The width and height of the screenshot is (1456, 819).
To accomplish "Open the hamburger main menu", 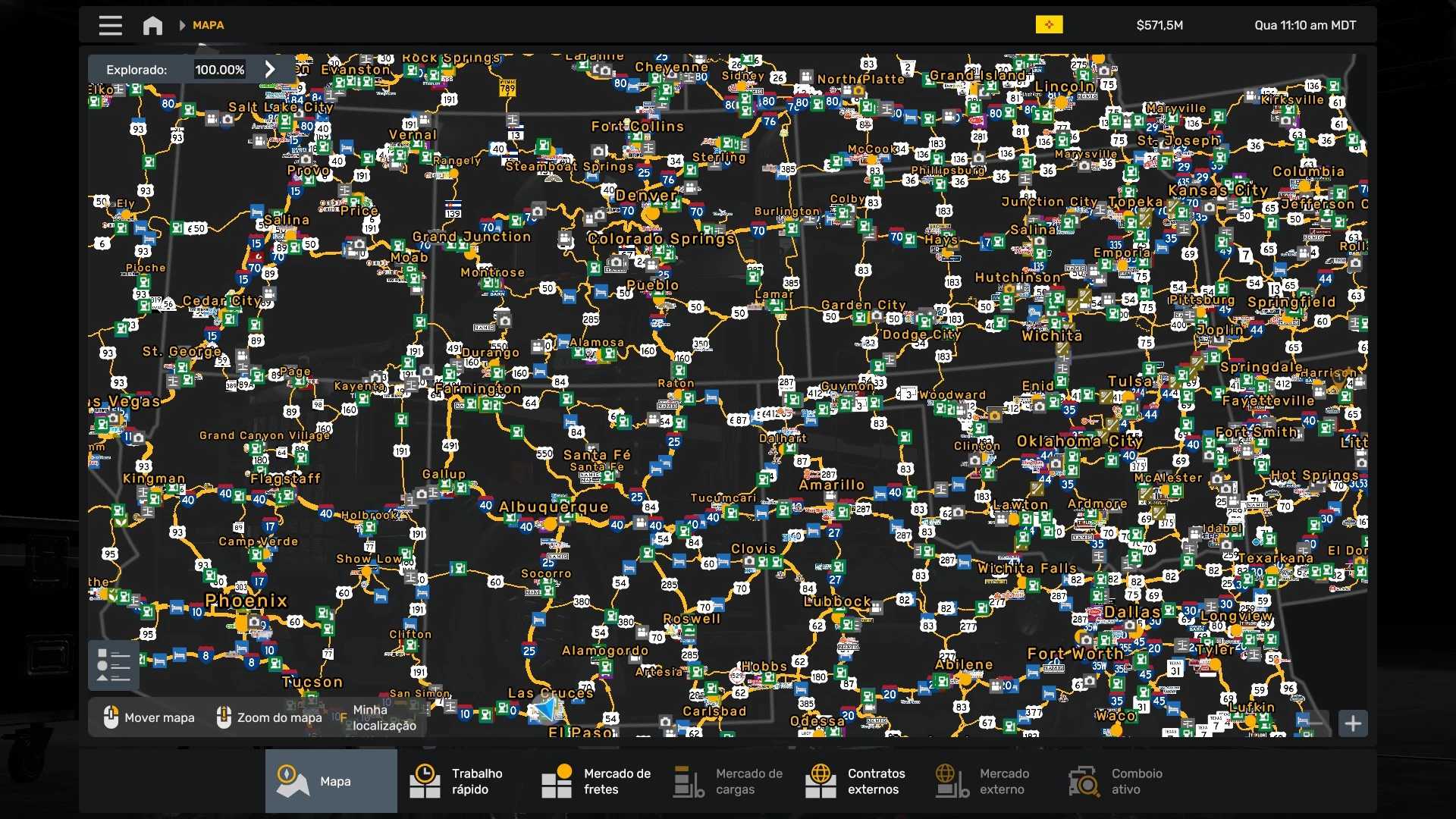I will pos(110,25).
